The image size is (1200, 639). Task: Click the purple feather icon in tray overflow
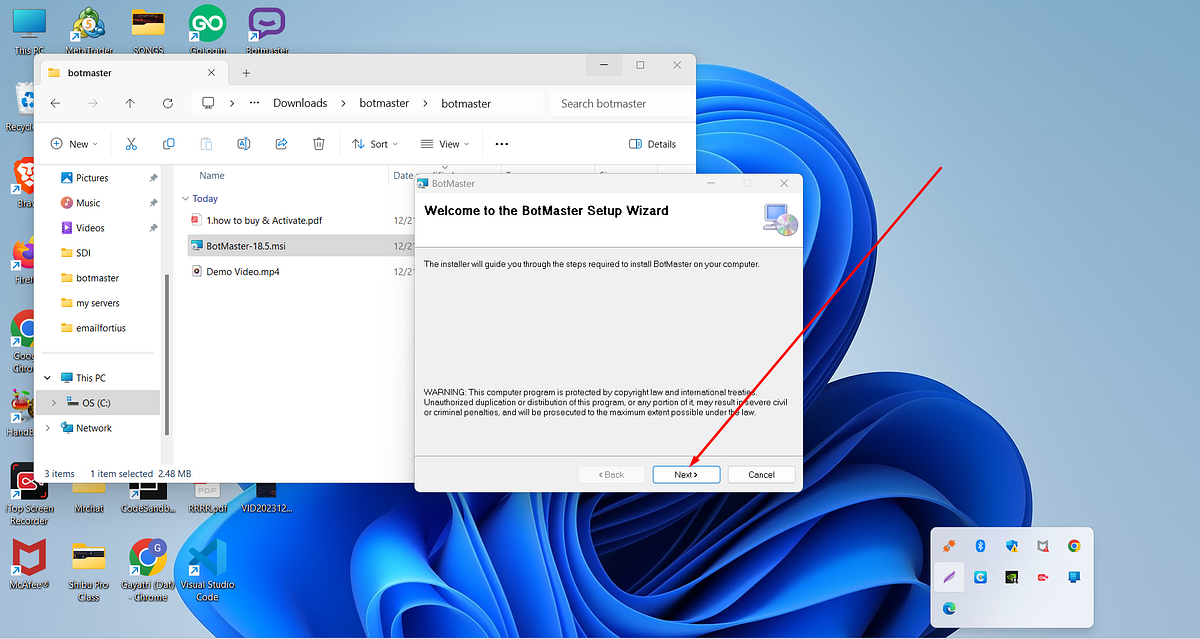click(x=950, y=577)
